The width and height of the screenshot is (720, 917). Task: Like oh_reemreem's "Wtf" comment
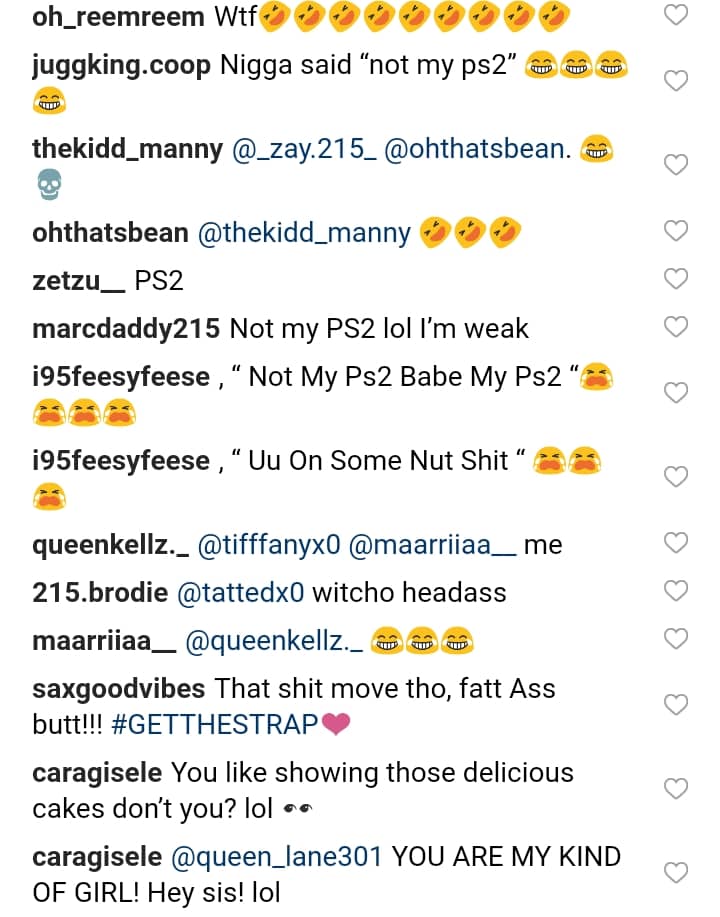(x=677, y=15)
